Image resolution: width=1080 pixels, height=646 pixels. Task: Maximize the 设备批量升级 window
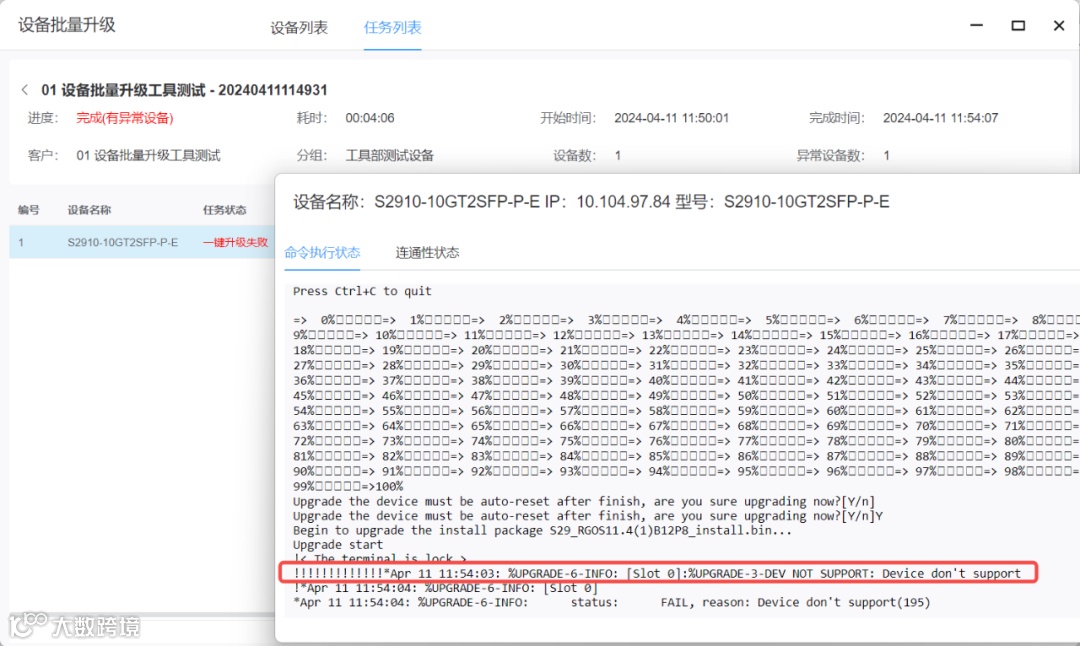tap(1017, 25)
